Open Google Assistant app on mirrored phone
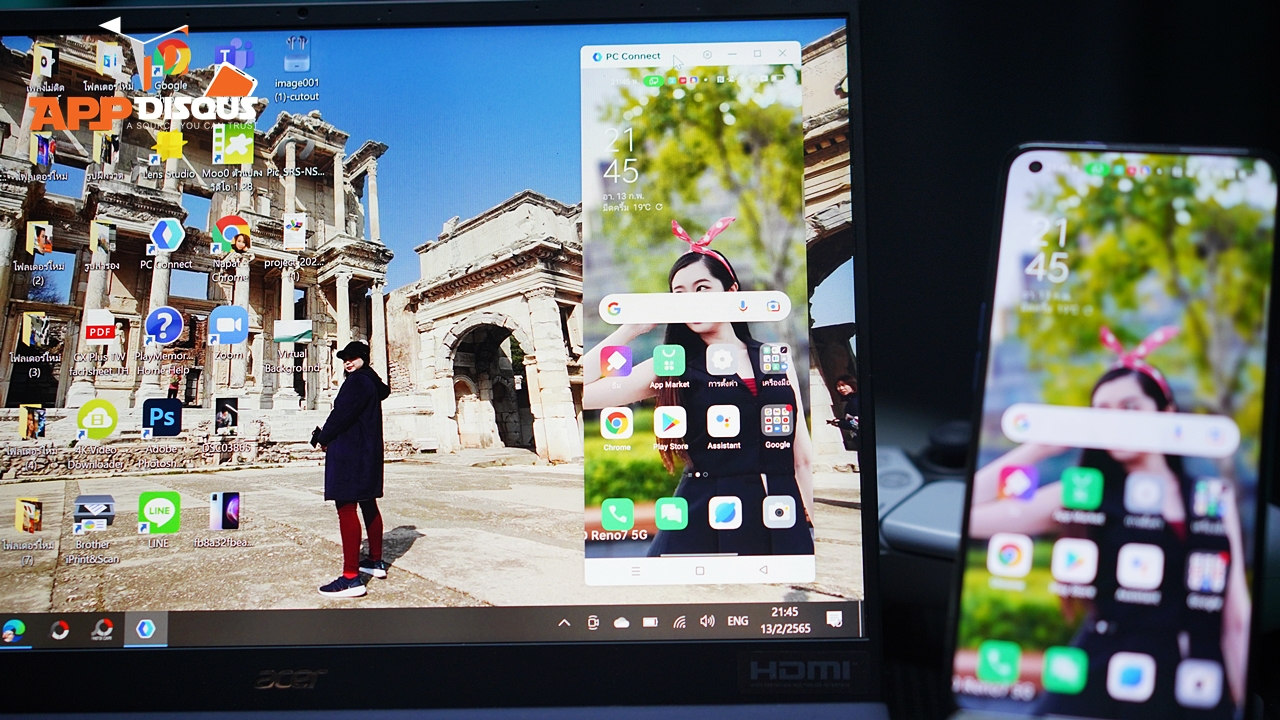 coord(723,428)
